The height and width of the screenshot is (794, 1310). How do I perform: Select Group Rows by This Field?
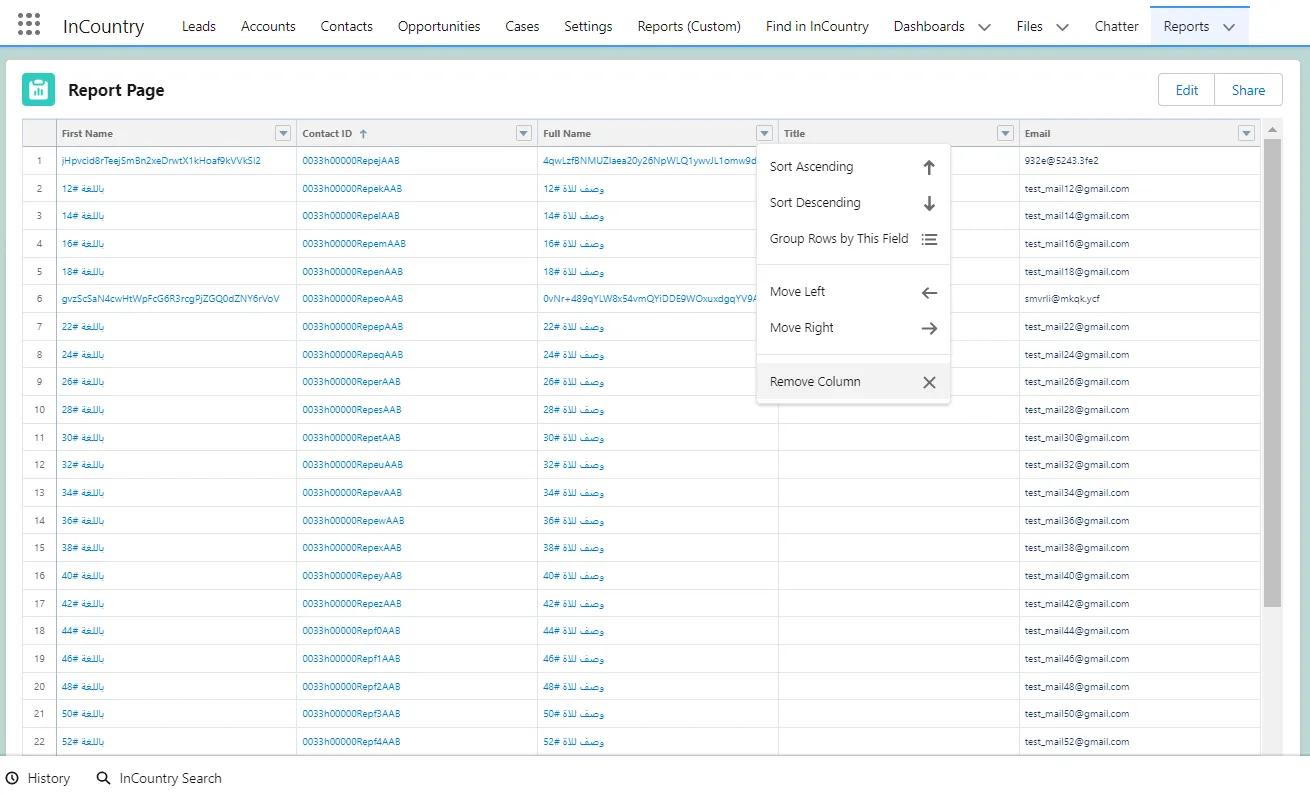click(x=839, y=239)
